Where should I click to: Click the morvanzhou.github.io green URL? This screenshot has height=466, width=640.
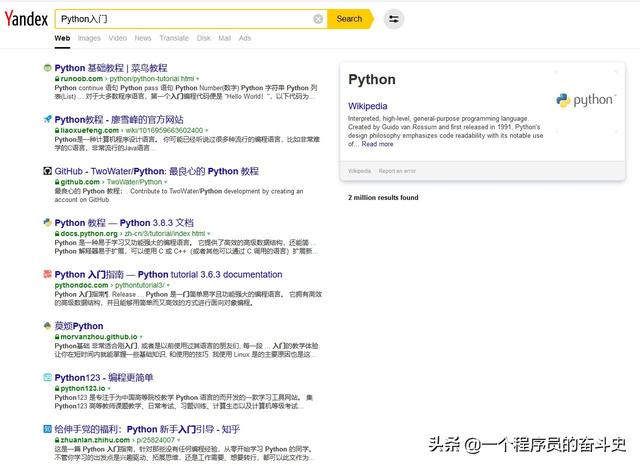click(x=99, y=337)
